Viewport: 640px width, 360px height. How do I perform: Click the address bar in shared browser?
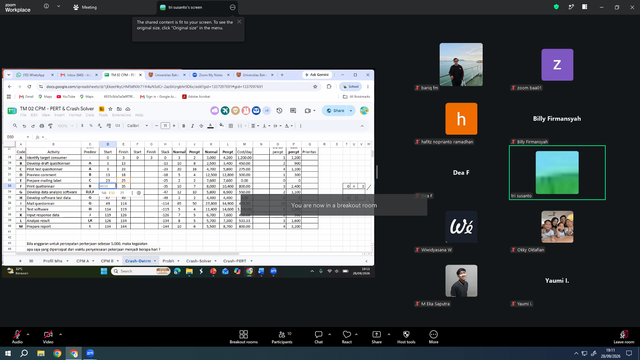click(178, 87)
